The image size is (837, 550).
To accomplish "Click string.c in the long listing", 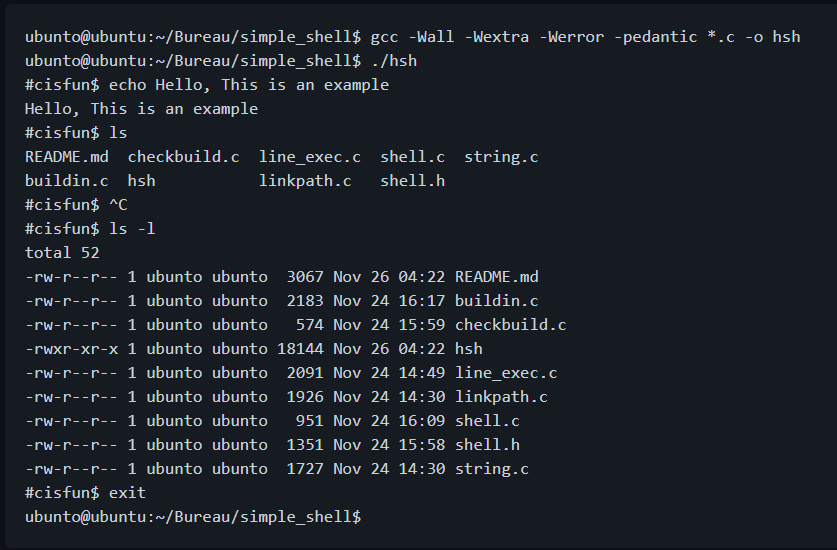I will [x=492, y=469].
